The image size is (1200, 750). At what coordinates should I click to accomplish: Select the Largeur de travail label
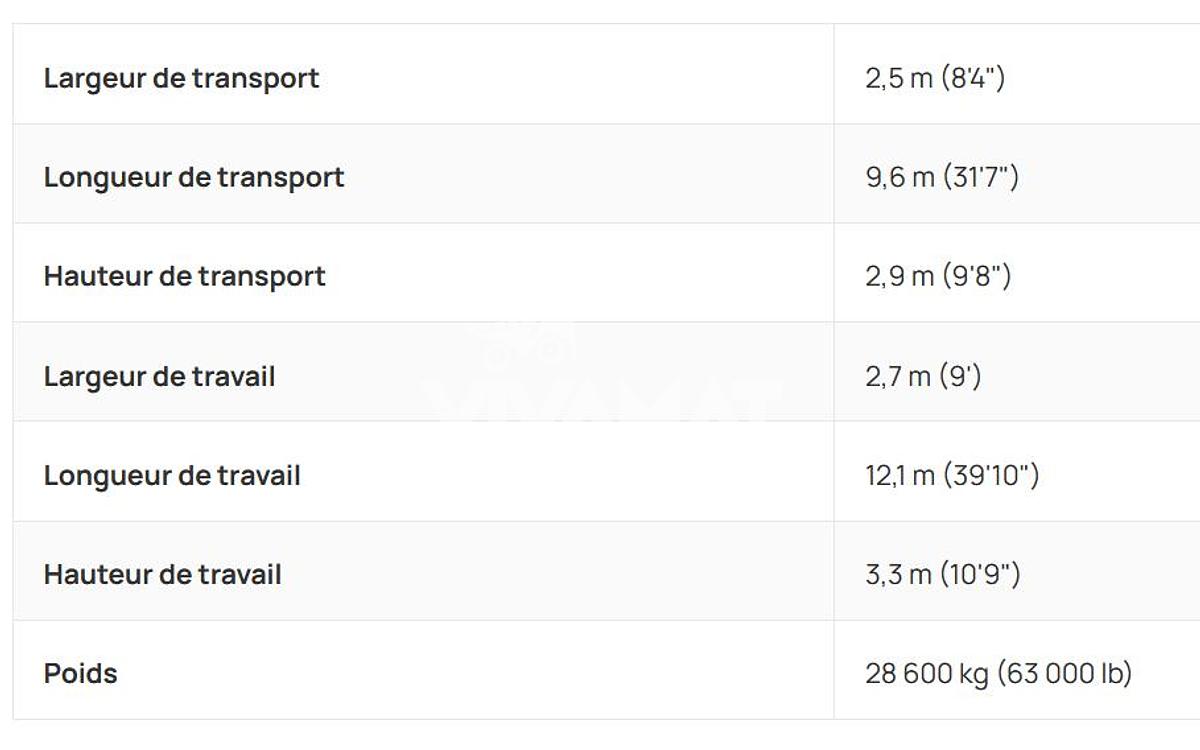tap(159, 376)
